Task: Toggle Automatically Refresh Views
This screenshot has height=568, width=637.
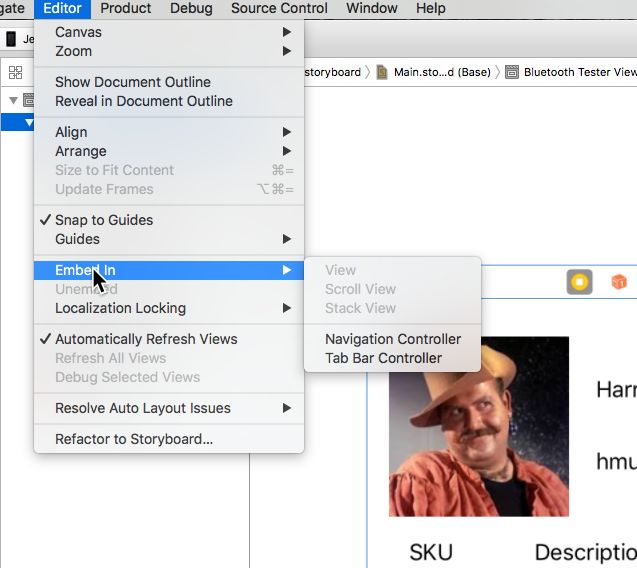Action: click(x=169, y=339)
